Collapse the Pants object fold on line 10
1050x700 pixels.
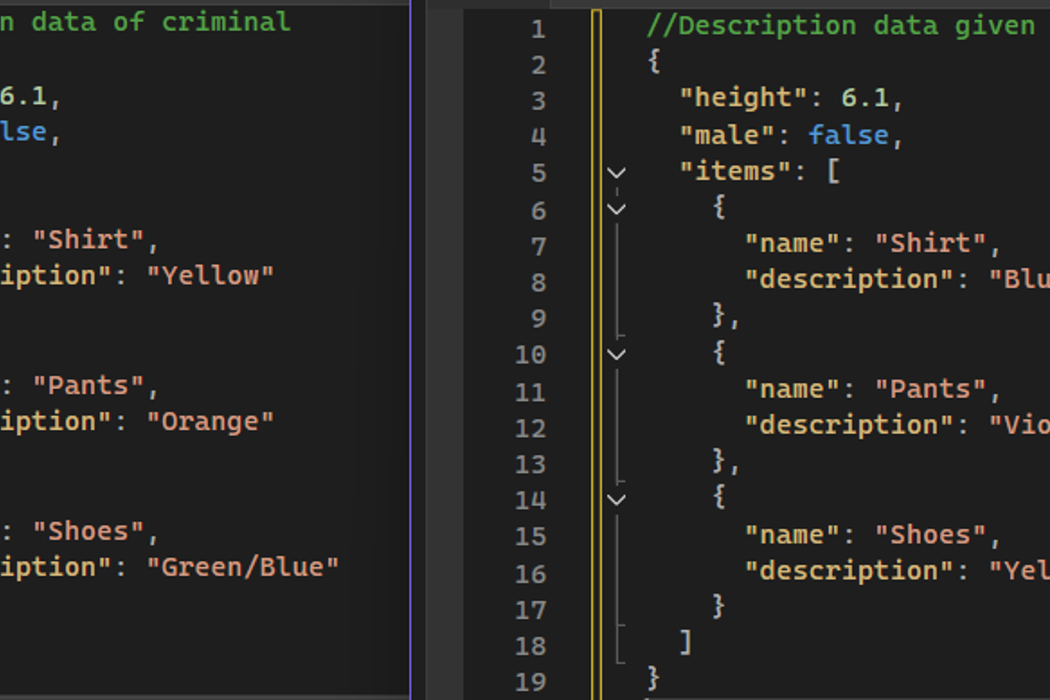(616, 354)
